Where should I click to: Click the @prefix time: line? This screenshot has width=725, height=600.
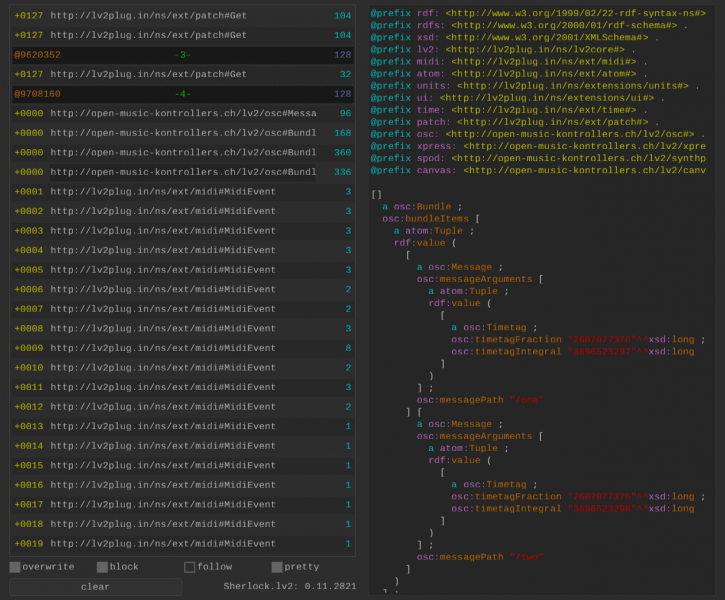click(x=509, y=110)
